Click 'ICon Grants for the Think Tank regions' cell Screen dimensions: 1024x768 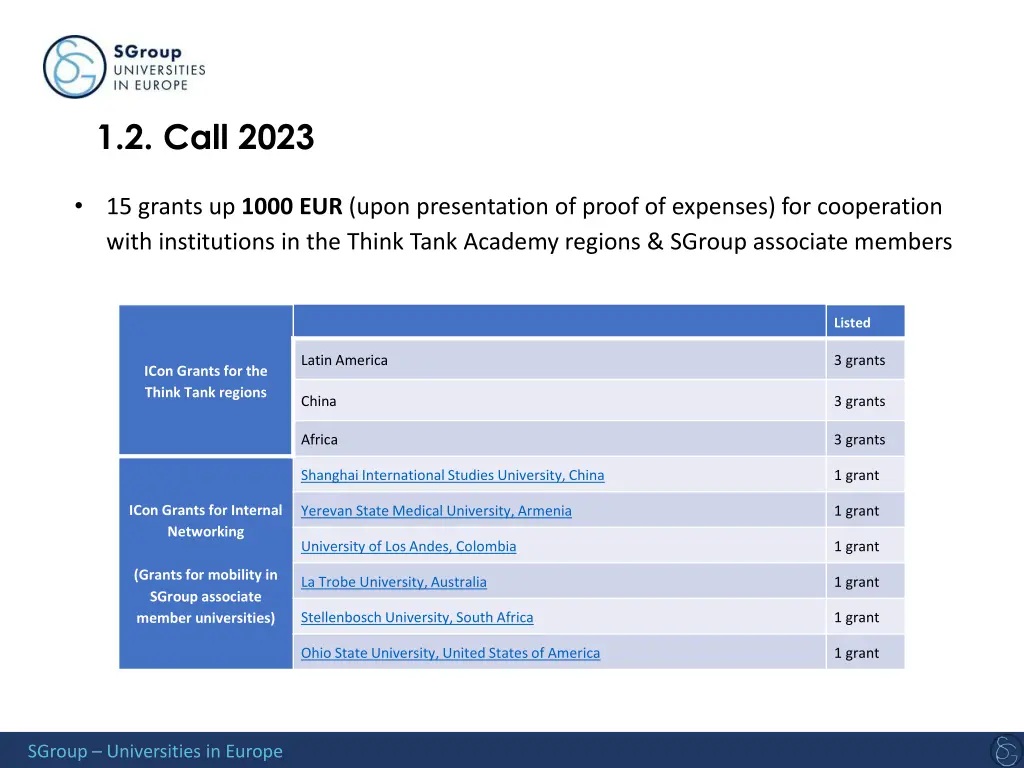[205, 381]
